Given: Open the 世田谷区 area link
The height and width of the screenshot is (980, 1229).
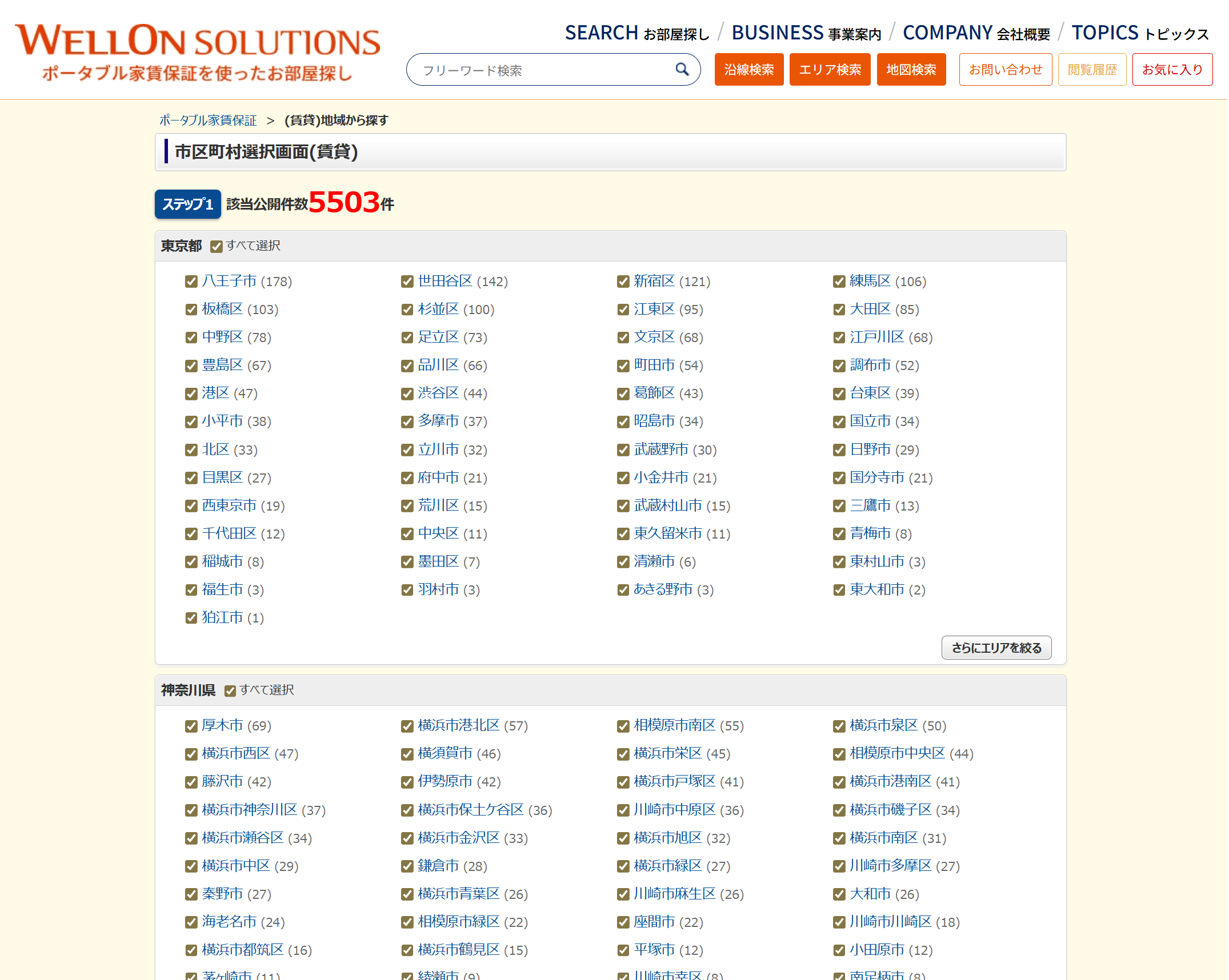Looking at the screenshot, I should pyautogui.click(x=445, y=281).
